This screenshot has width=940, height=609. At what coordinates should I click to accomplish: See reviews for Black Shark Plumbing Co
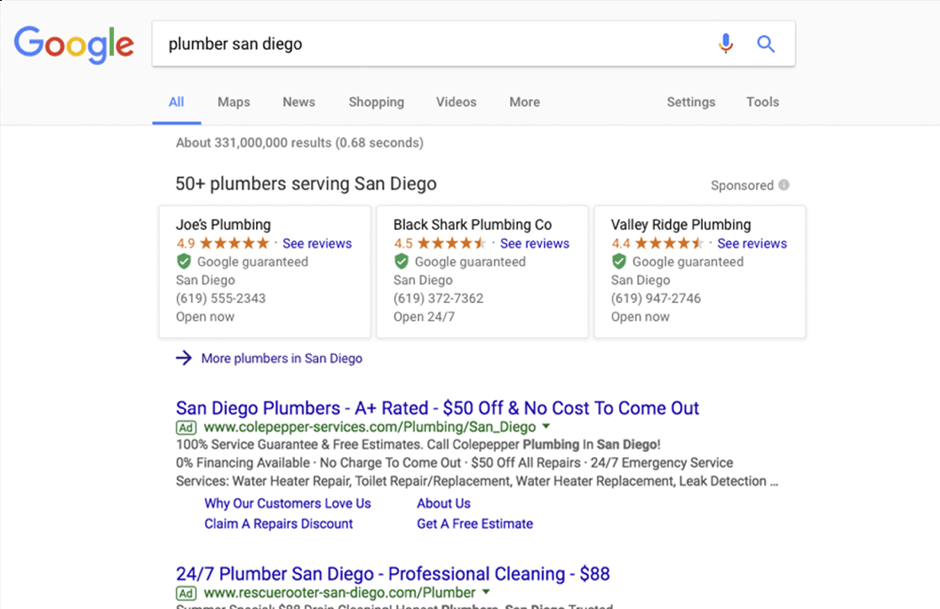pyautogui.click(x=535, y=243)
